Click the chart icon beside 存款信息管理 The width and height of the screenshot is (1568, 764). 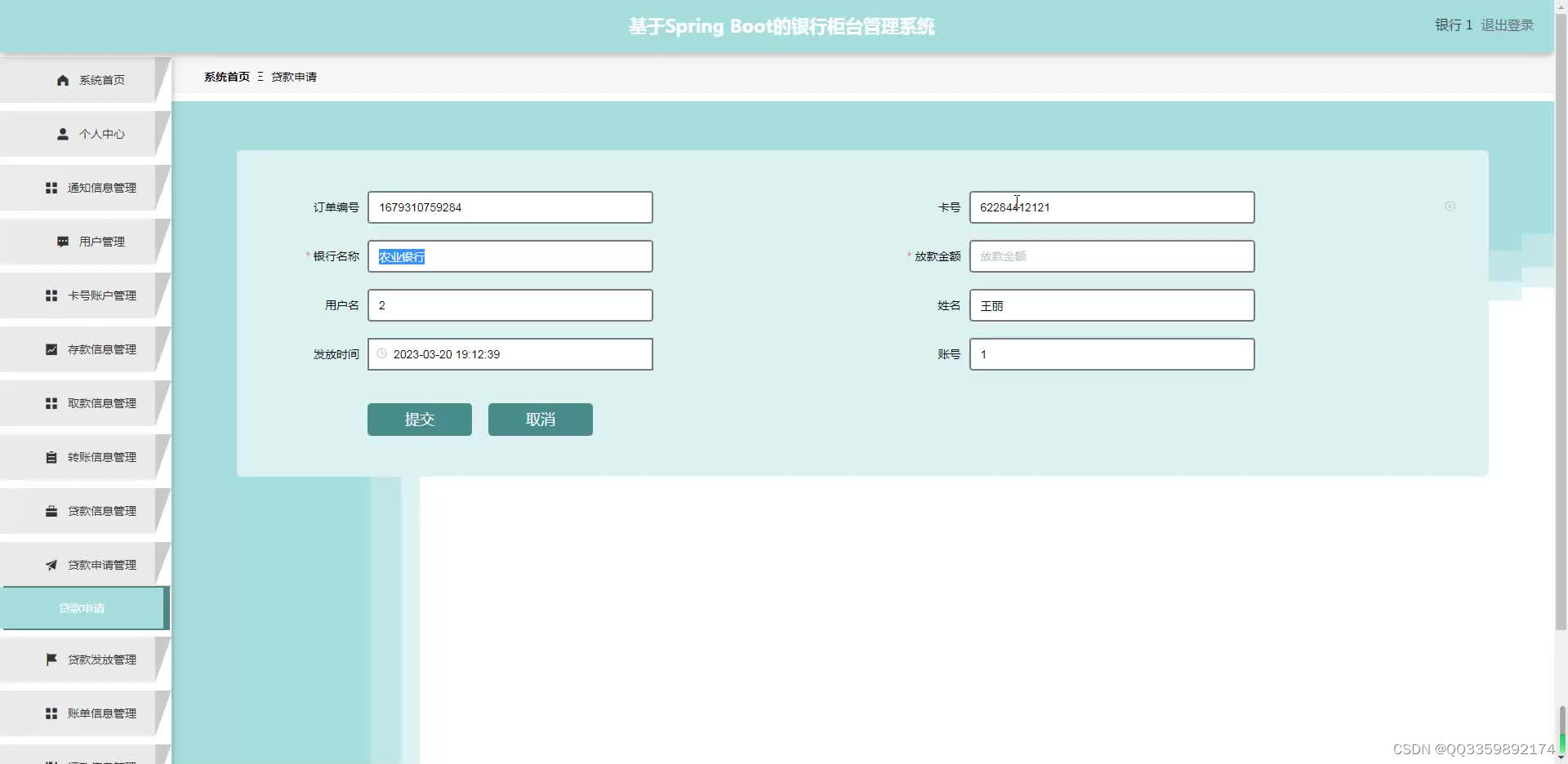[x=51, y=349]
